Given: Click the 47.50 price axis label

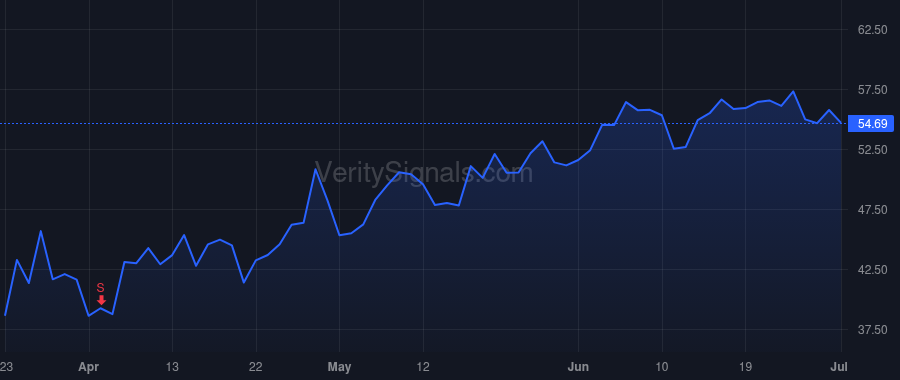Looking at the screenshot, I should [x=872, y=210].
